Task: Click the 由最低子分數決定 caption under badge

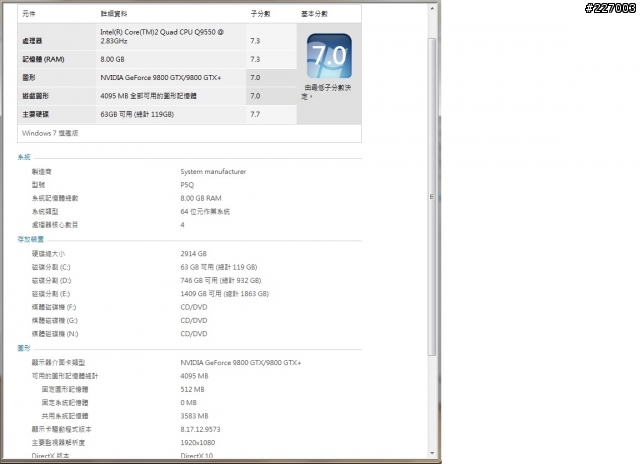Action: [x=326, y=92]
